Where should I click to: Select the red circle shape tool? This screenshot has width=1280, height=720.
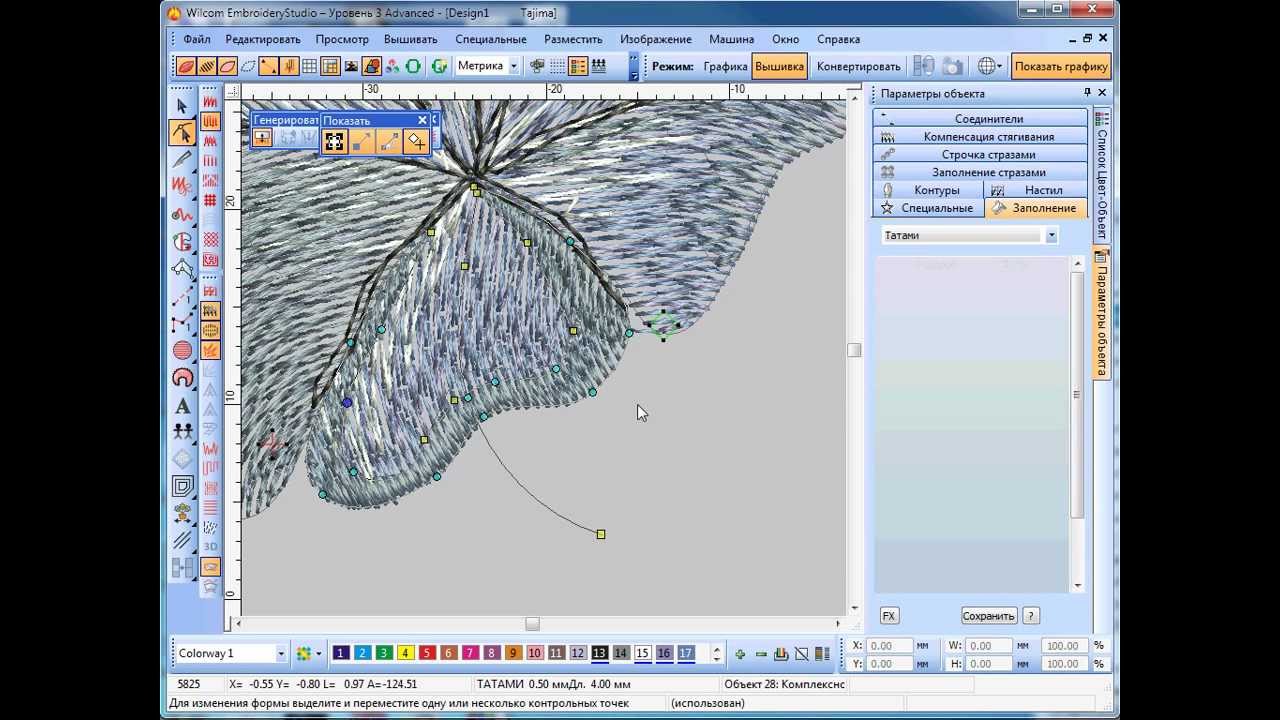182,351
